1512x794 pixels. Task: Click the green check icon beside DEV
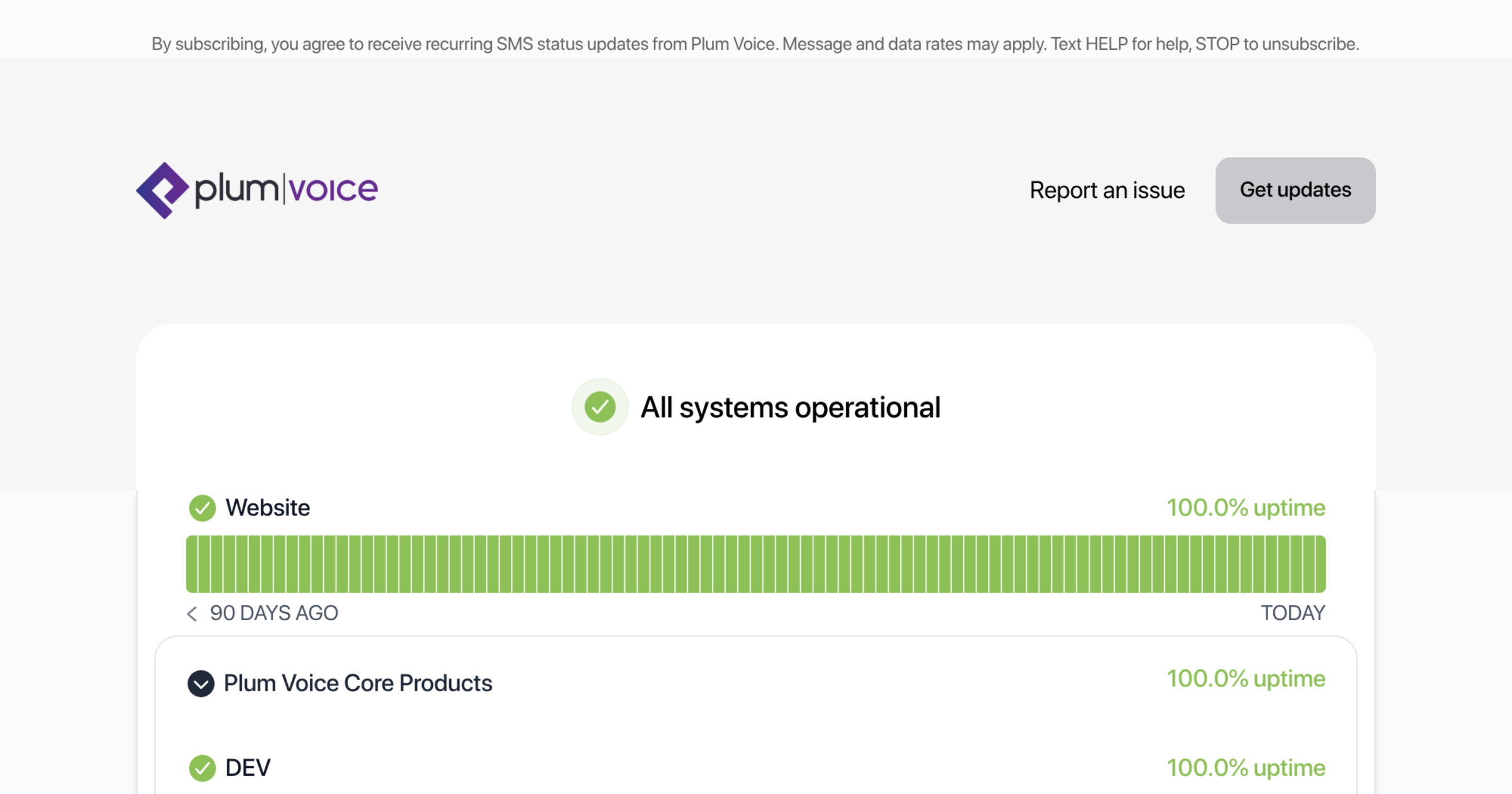tap(202, 768)
